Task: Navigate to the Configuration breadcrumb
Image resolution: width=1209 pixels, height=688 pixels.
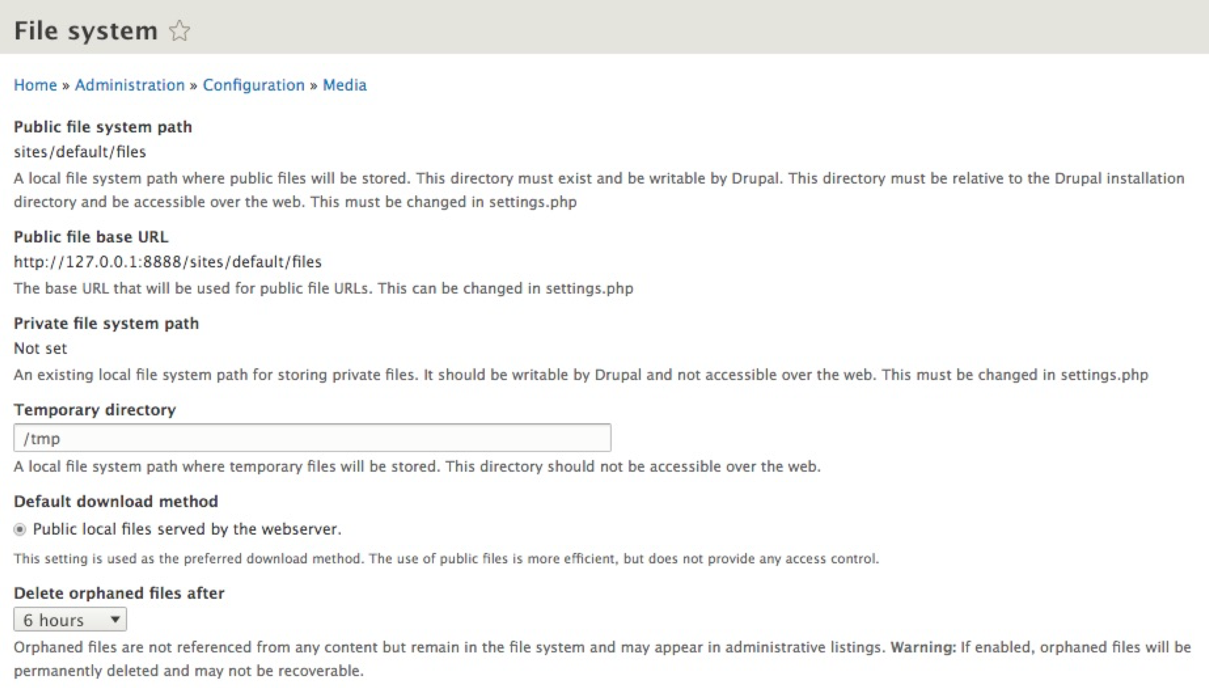Action: (254, 85)
